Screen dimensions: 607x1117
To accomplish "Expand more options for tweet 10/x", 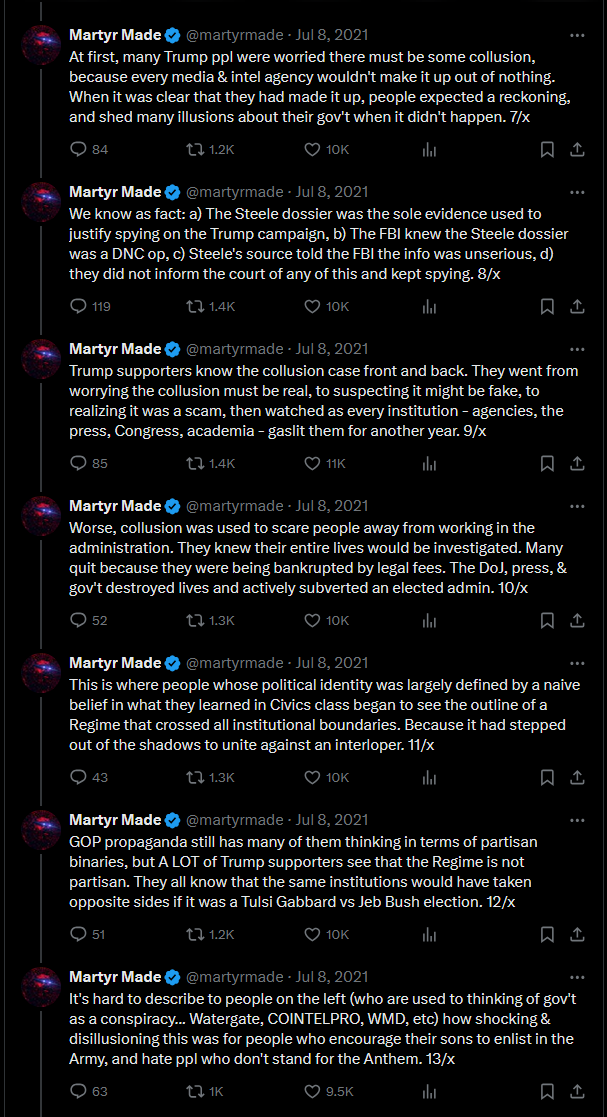I will click(x=578, y=506).
